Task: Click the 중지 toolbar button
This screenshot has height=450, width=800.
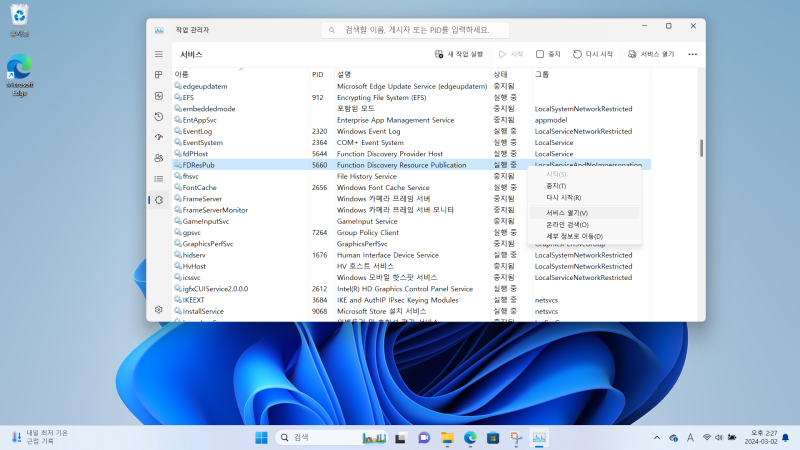Action: pyautogui.click(x=548, y=54)
